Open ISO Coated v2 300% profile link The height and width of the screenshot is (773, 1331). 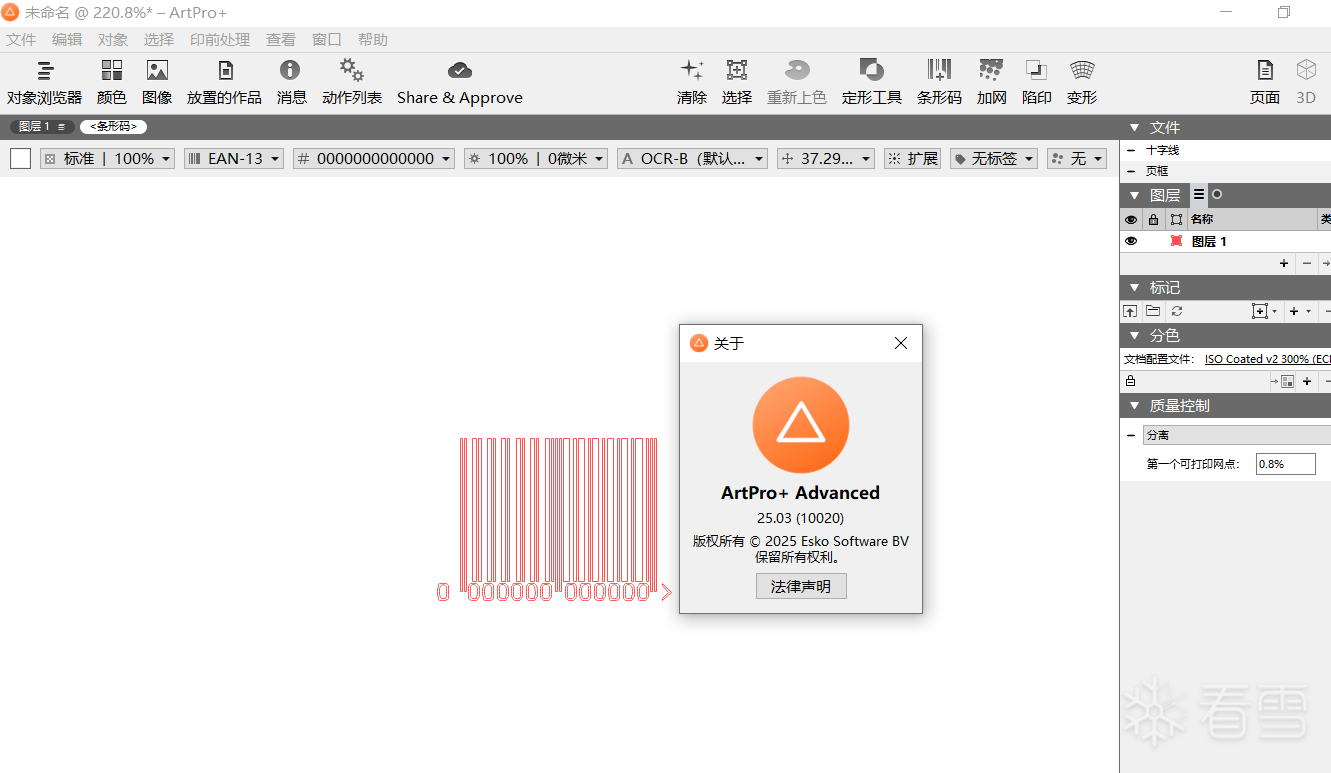tap(1267, 359)
